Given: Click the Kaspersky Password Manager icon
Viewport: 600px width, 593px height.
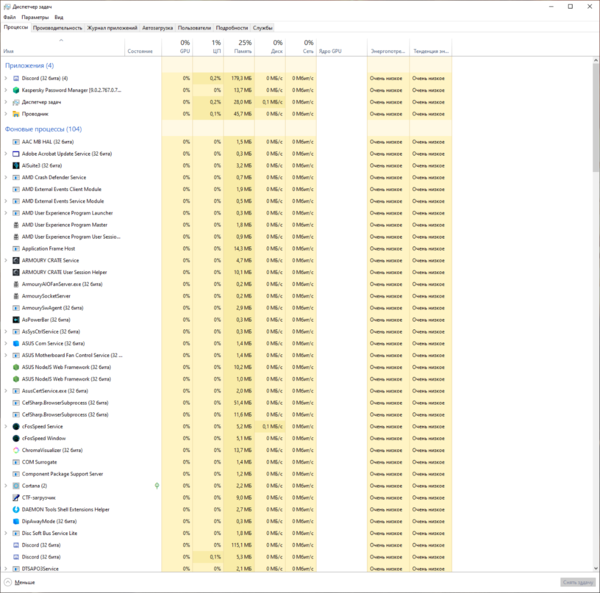Looking at the screenshot, I should coord(16,90).
